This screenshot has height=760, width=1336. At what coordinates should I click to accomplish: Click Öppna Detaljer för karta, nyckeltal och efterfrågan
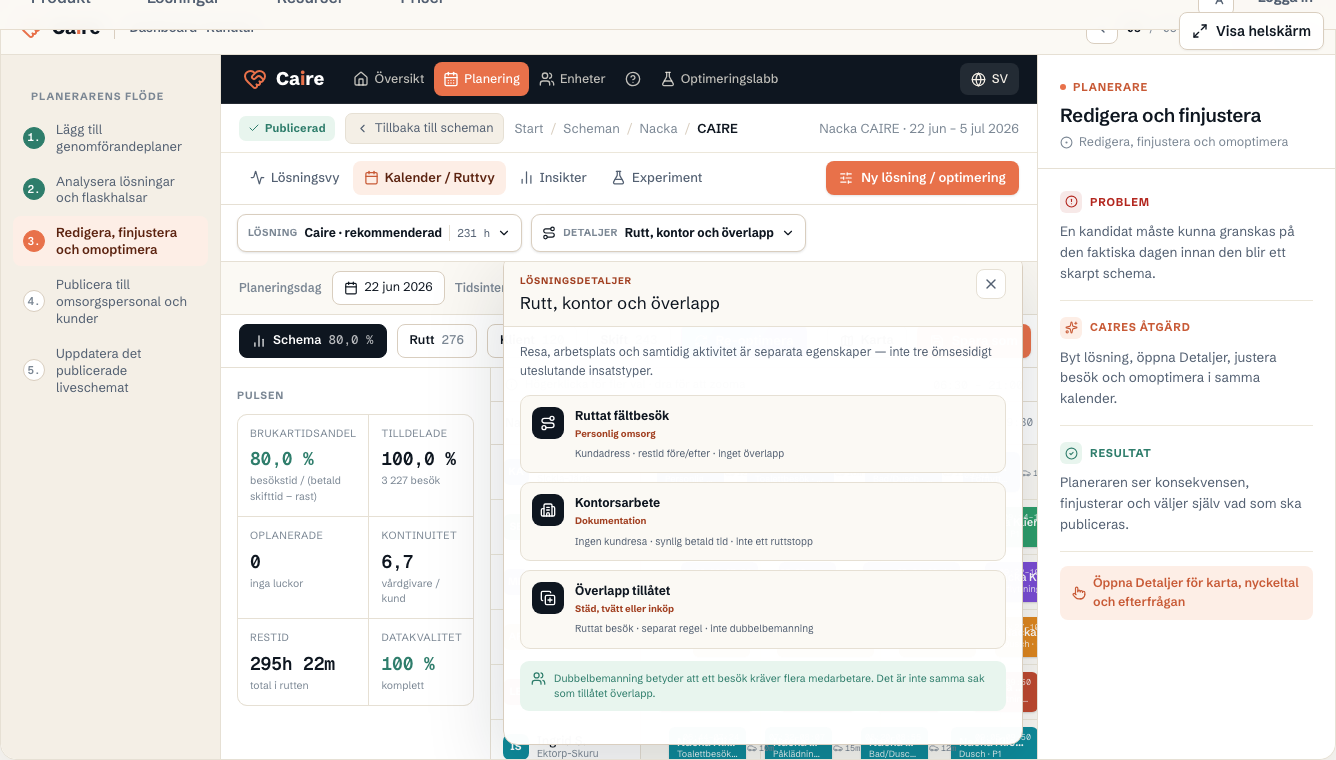[1186, 593]
